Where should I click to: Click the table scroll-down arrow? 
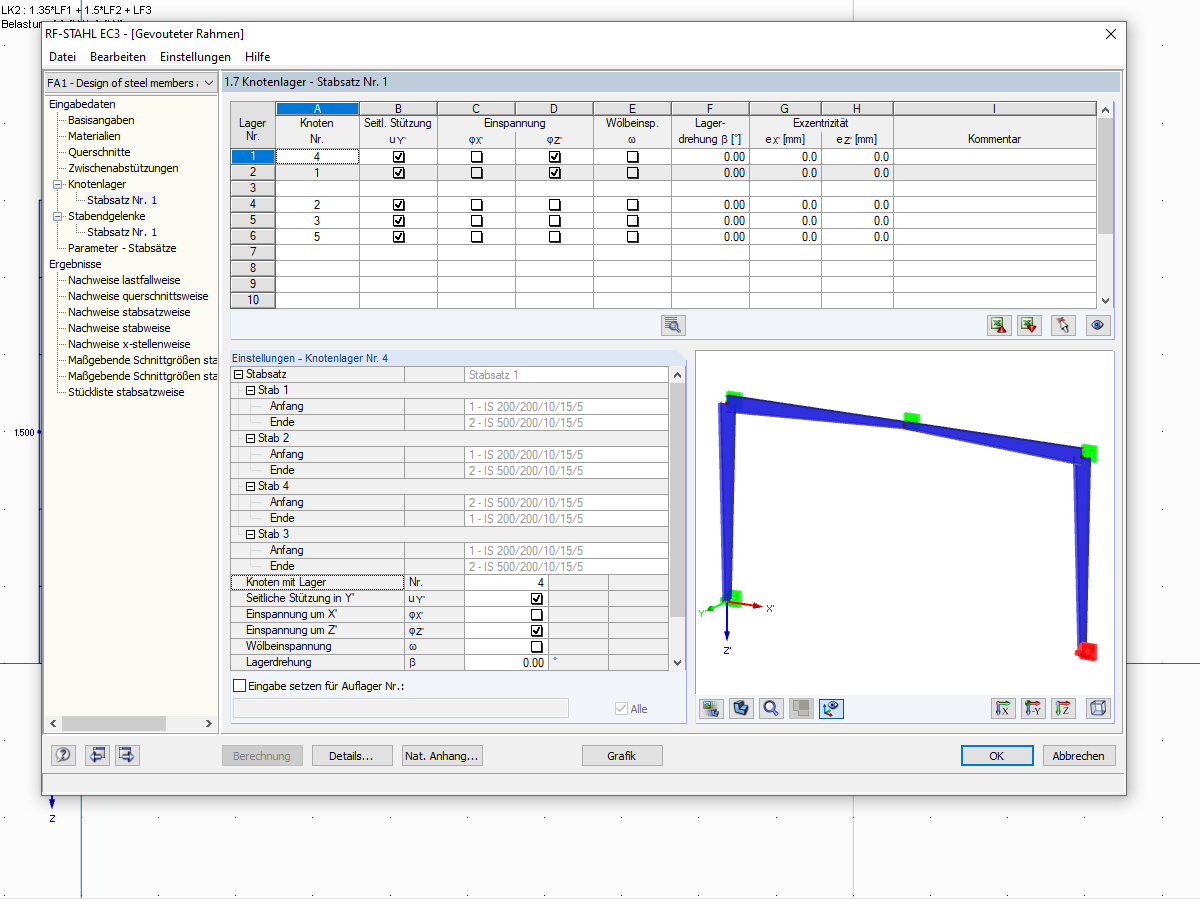click(x=1105, y=300)
